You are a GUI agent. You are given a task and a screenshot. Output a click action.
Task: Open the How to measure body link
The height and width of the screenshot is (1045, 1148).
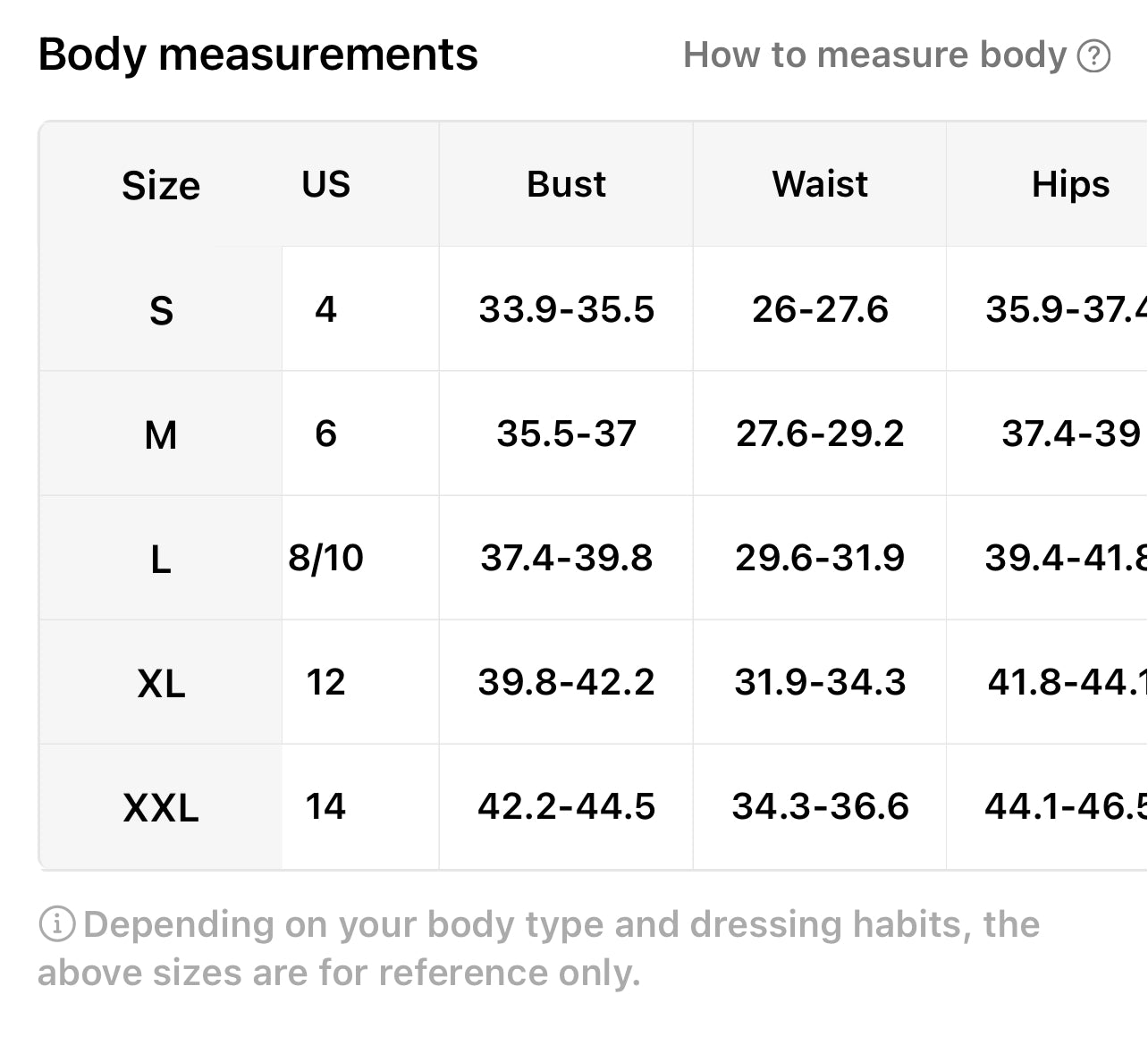coord(874,55)
